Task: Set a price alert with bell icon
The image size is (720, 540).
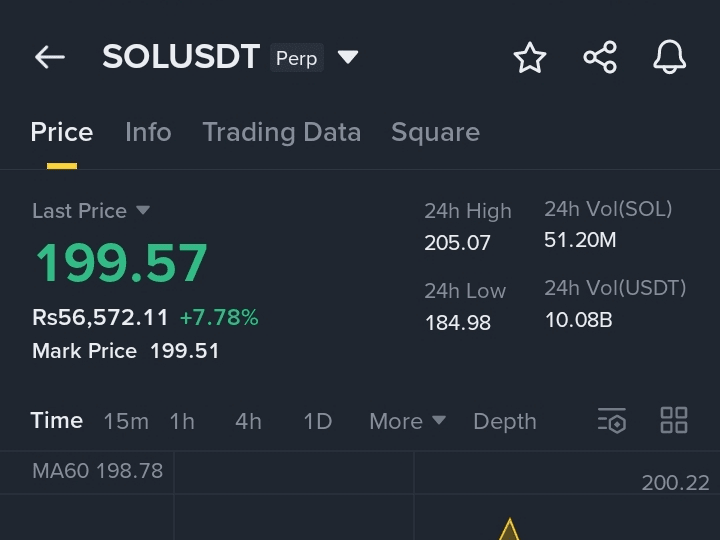Action: [669, 57]
